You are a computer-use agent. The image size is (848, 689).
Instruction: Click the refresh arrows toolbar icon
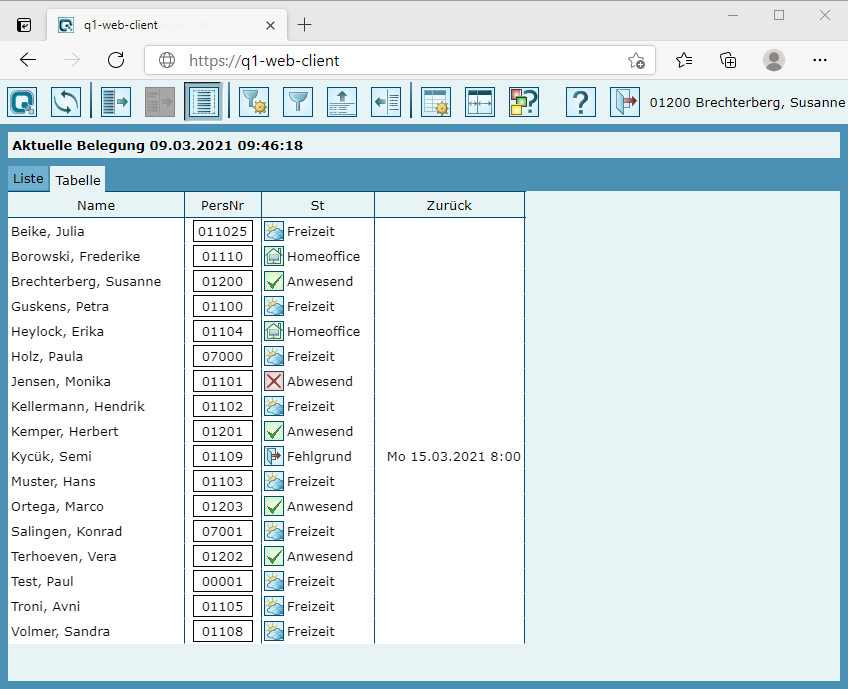66,101
